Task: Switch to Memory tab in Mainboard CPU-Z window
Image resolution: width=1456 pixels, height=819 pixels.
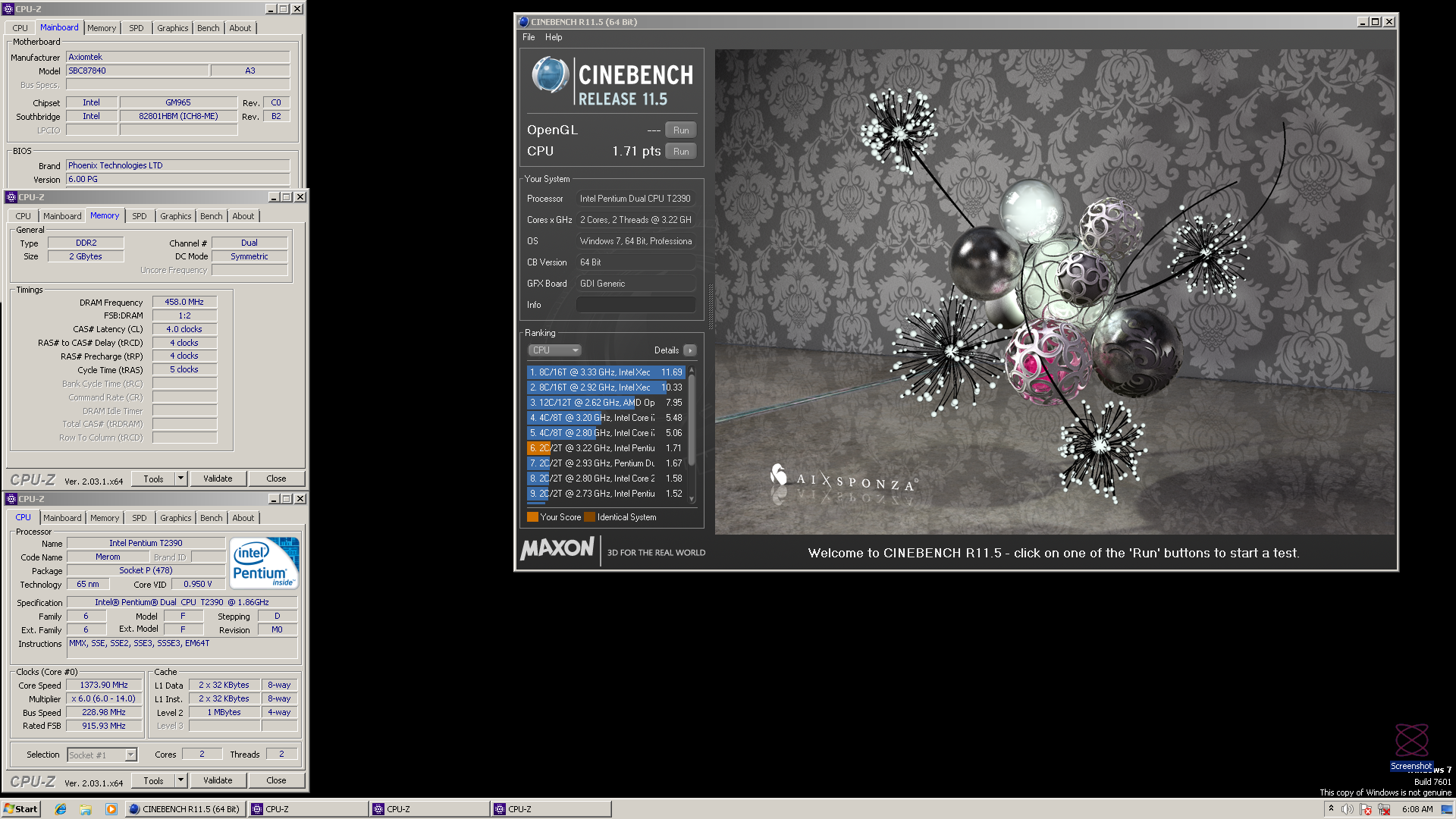Action: [x=102, y=28]
